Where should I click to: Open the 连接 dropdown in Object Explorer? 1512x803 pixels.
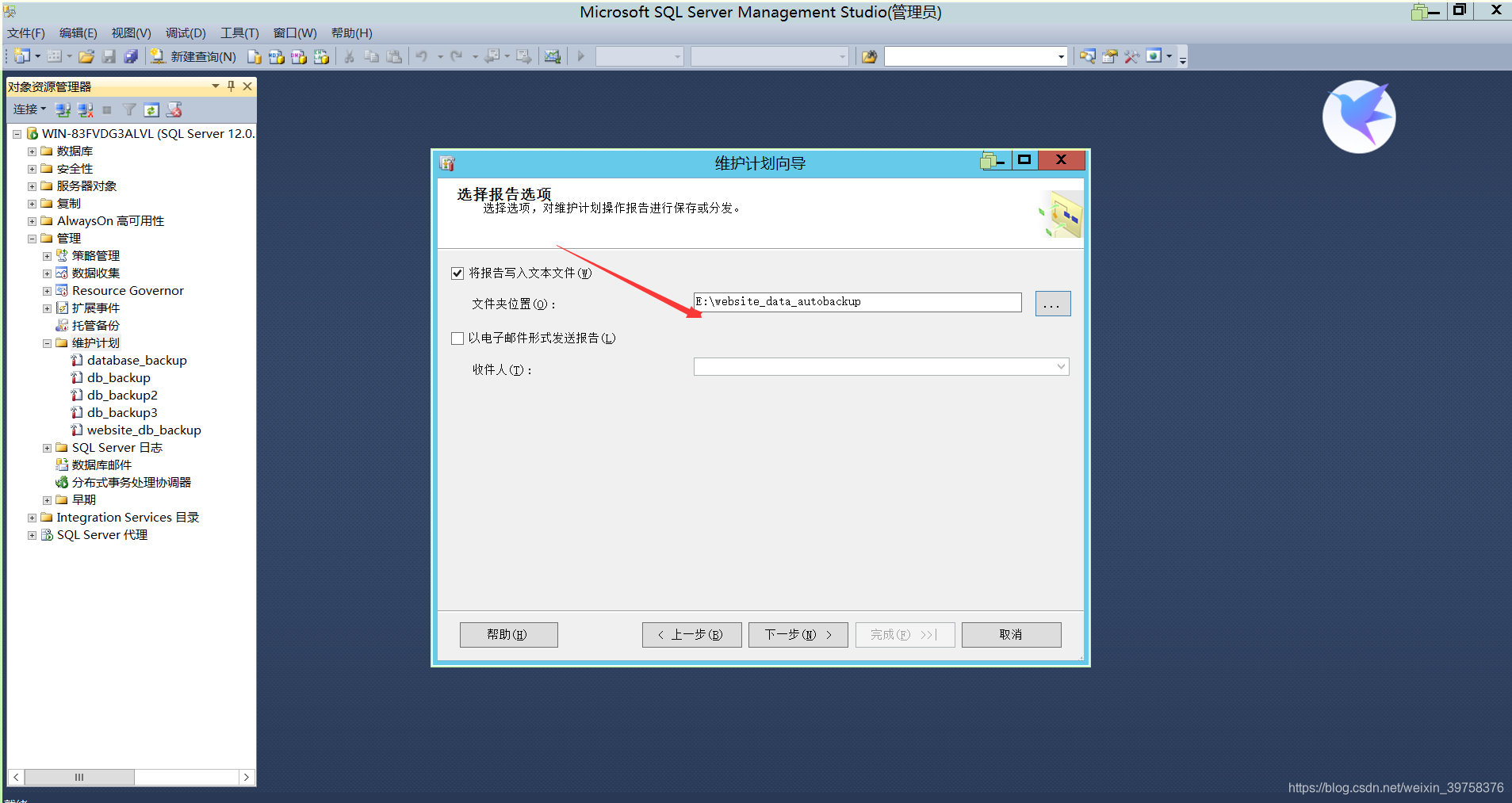29,109
